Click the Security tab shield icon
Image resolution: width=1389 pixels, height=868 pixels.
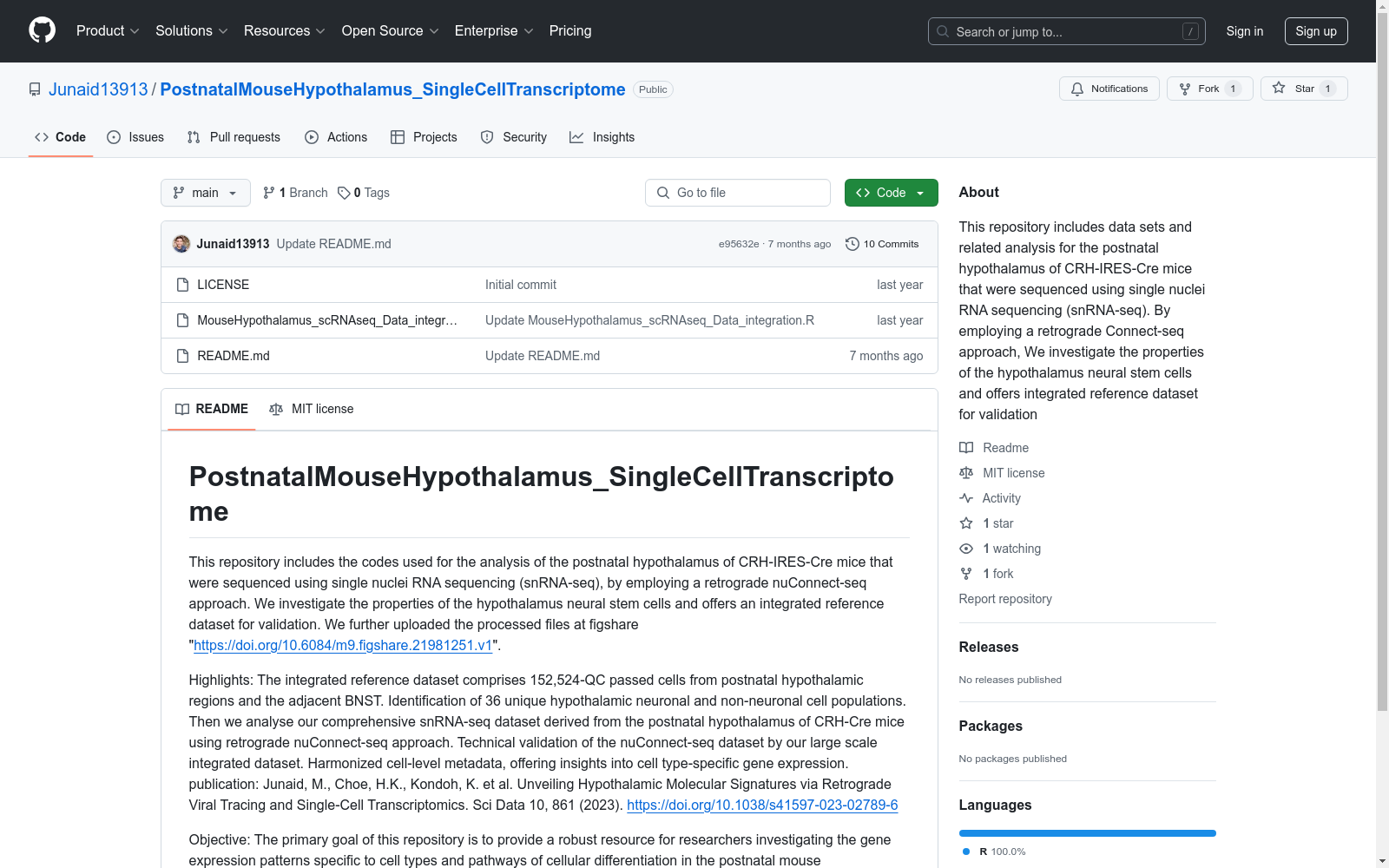coord(487,137)
